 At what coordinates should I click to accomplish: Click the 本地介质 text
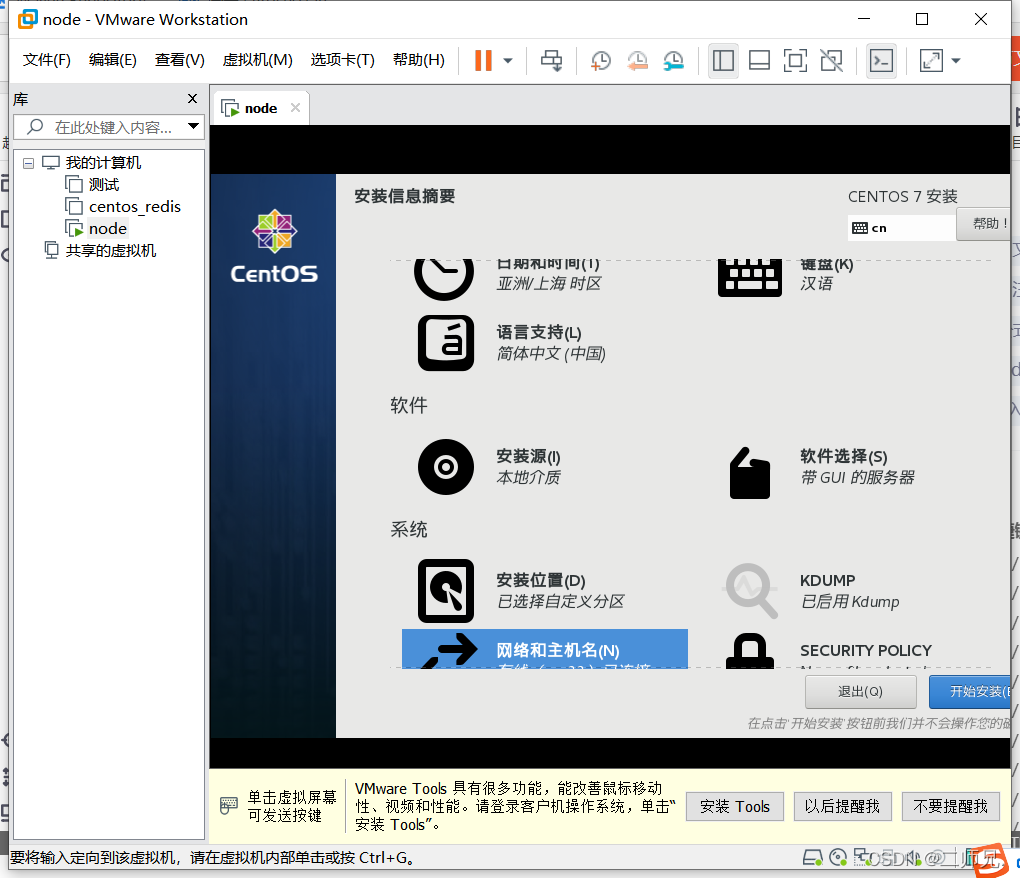(528, 477)
